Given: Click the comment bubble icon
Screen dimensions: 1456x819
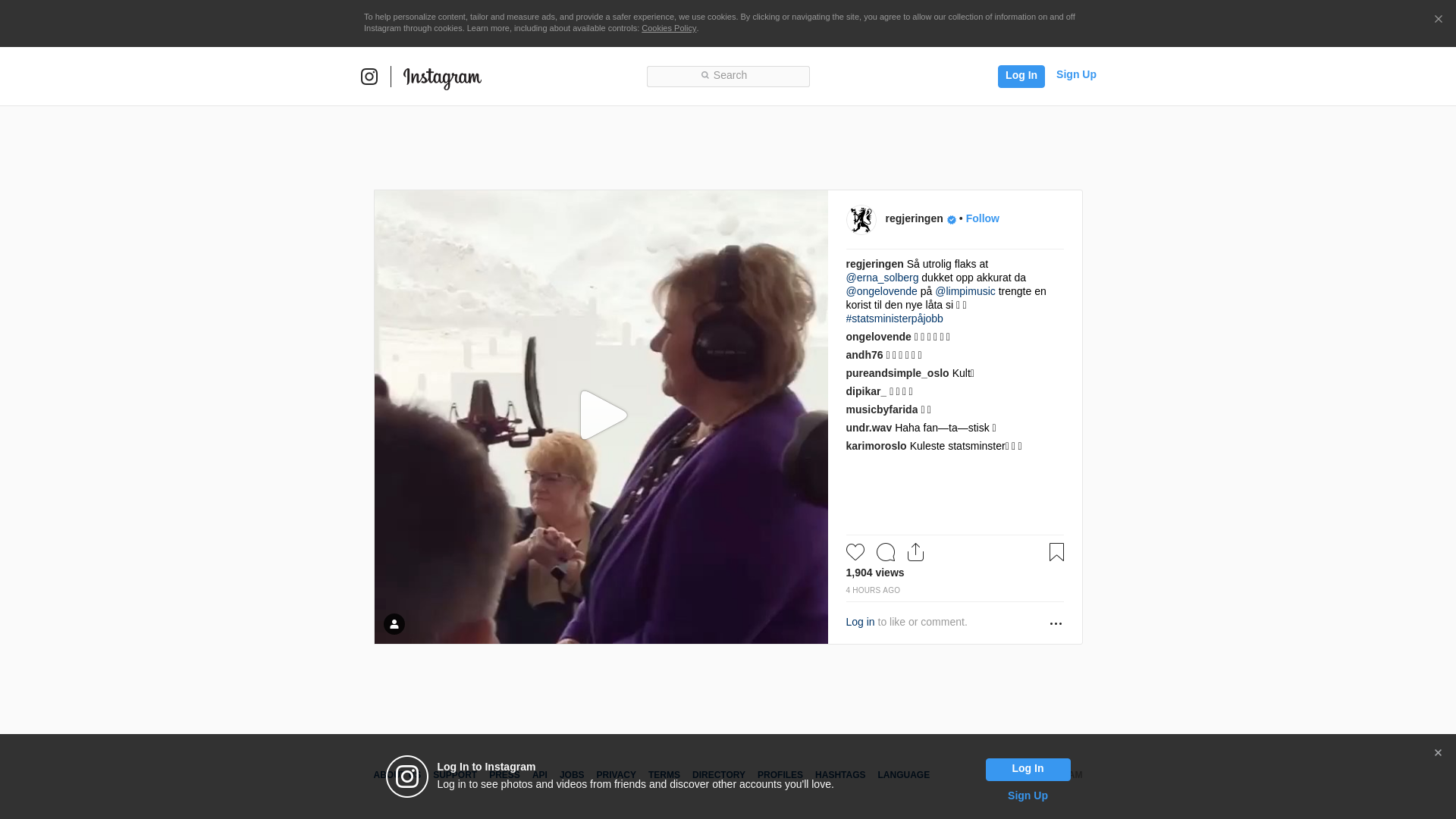Looking at the screenshot, I should pos(885,552).
